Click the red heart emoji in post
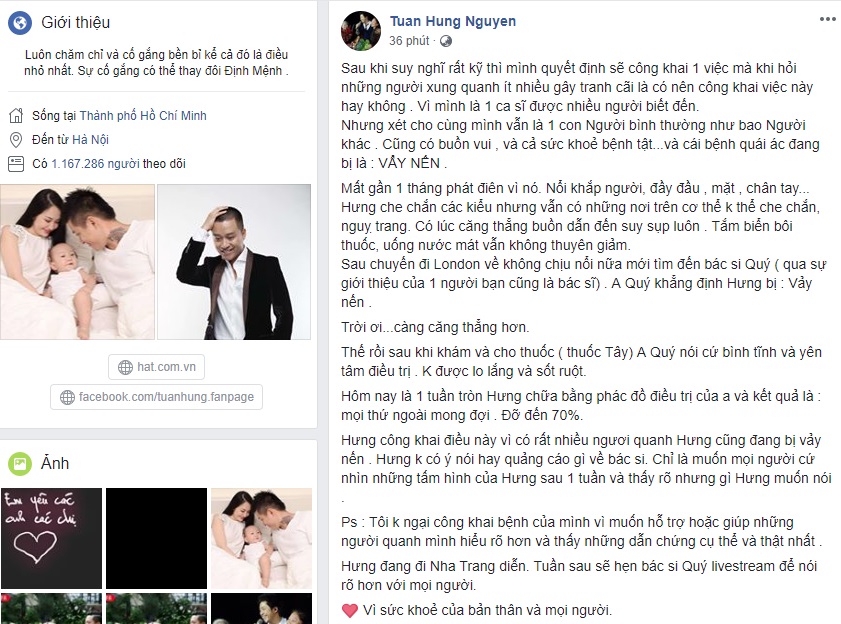841x624 pixels. click(350, 610)
